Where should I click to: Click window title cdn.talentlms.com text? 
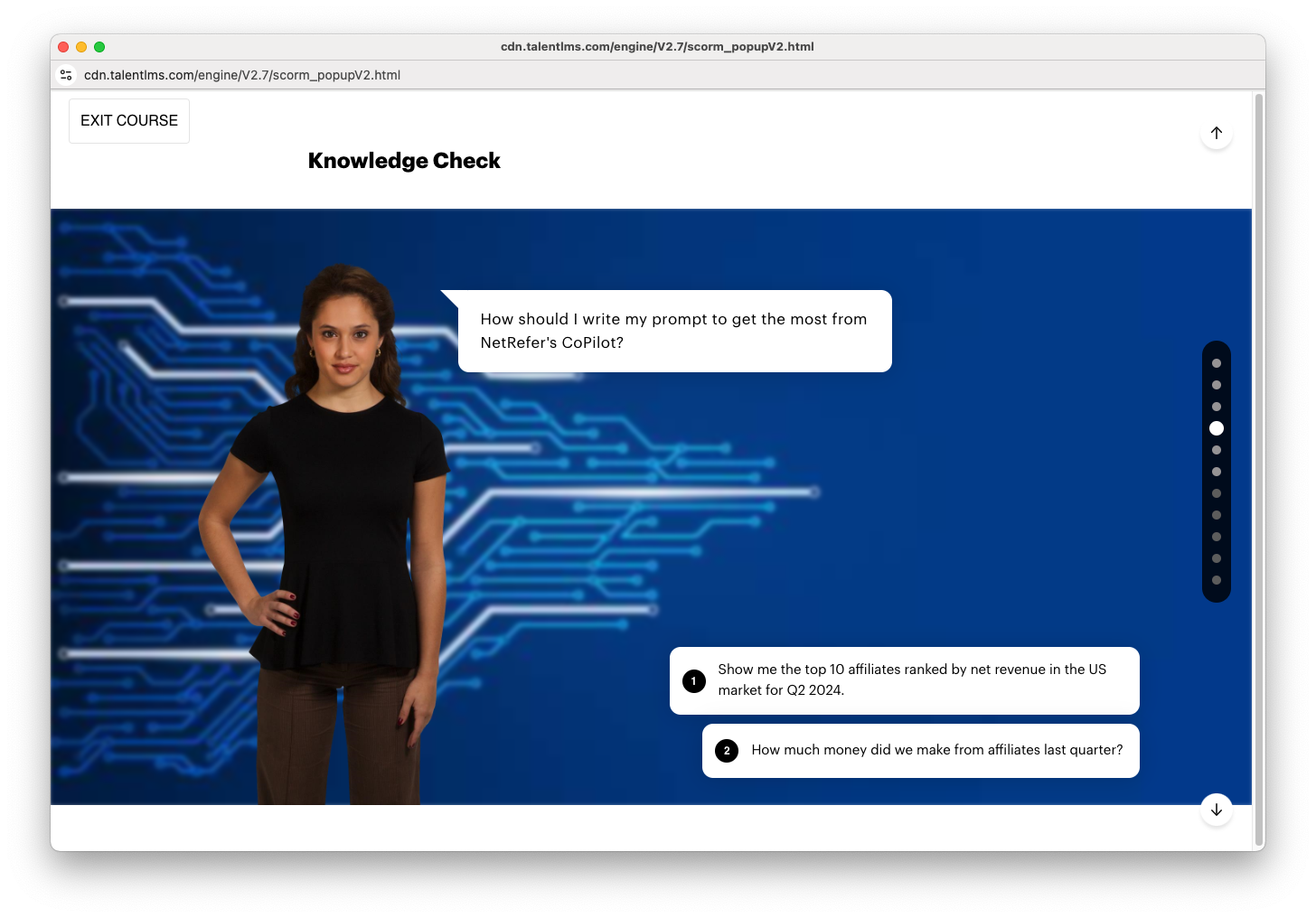point(657,47)
